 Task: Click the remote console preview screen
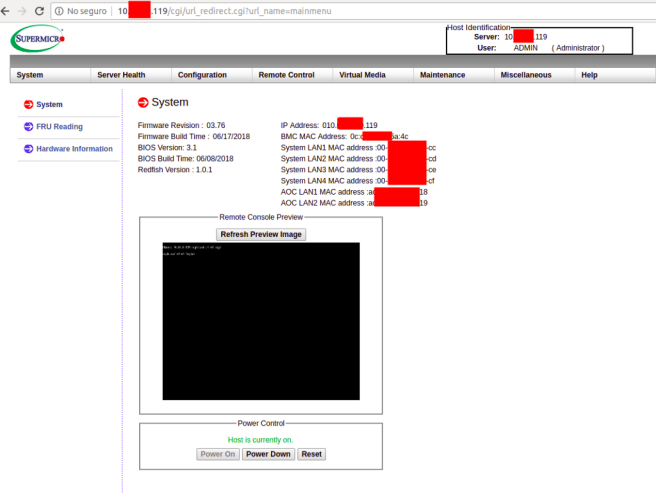tap(260, 321)
